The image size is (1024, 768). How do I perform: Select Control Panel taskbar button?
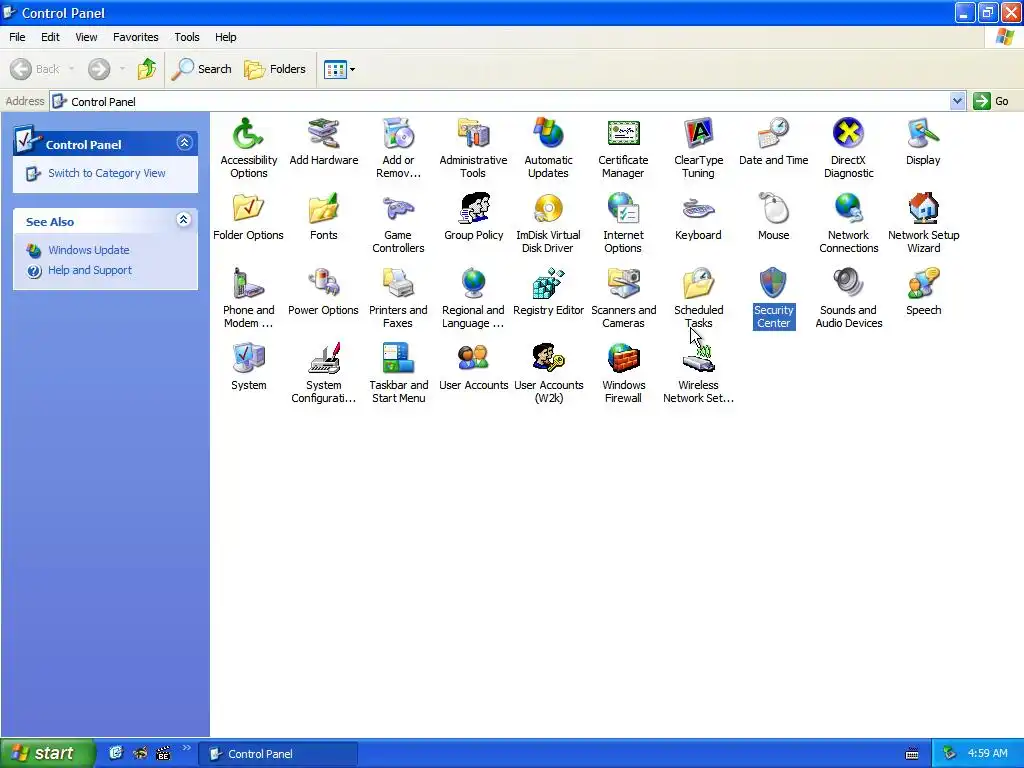tap(278, 754)
